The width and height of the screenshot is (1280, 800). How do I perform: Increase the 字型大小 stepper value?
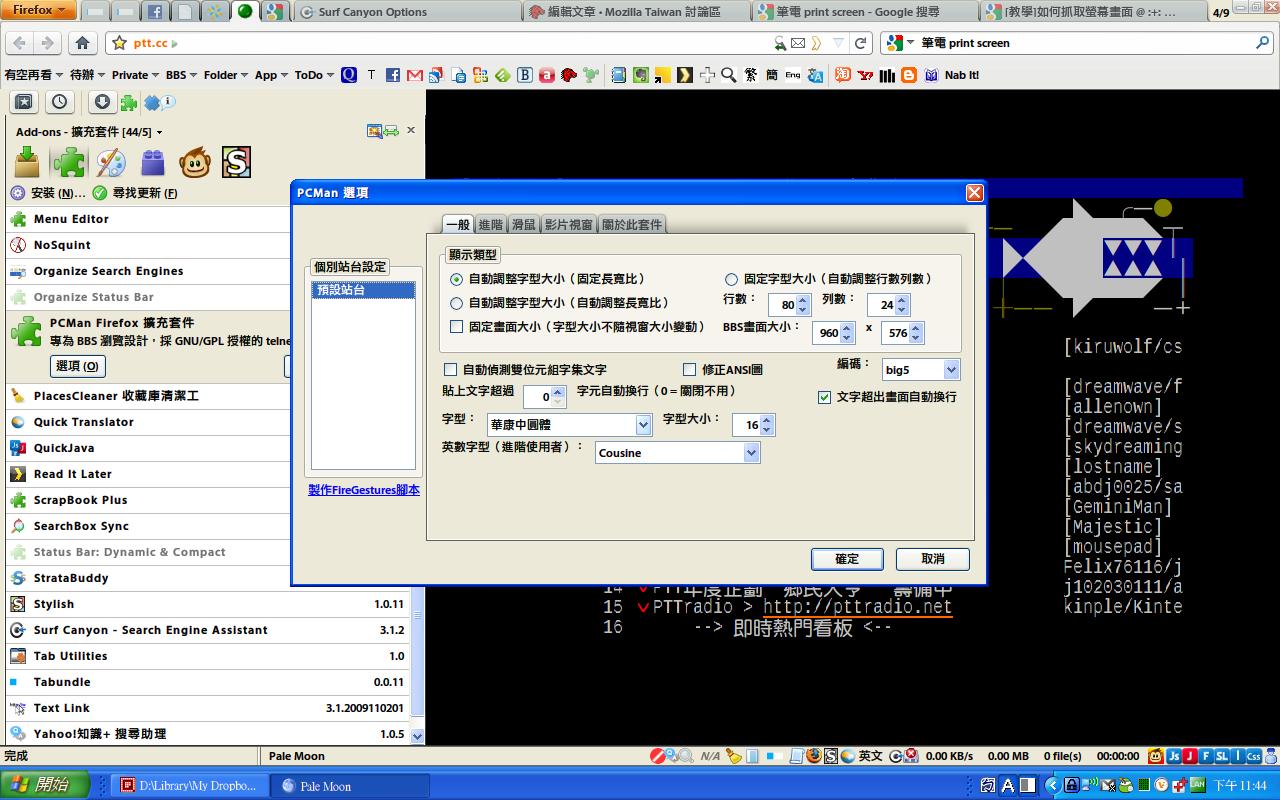[767, 420]
